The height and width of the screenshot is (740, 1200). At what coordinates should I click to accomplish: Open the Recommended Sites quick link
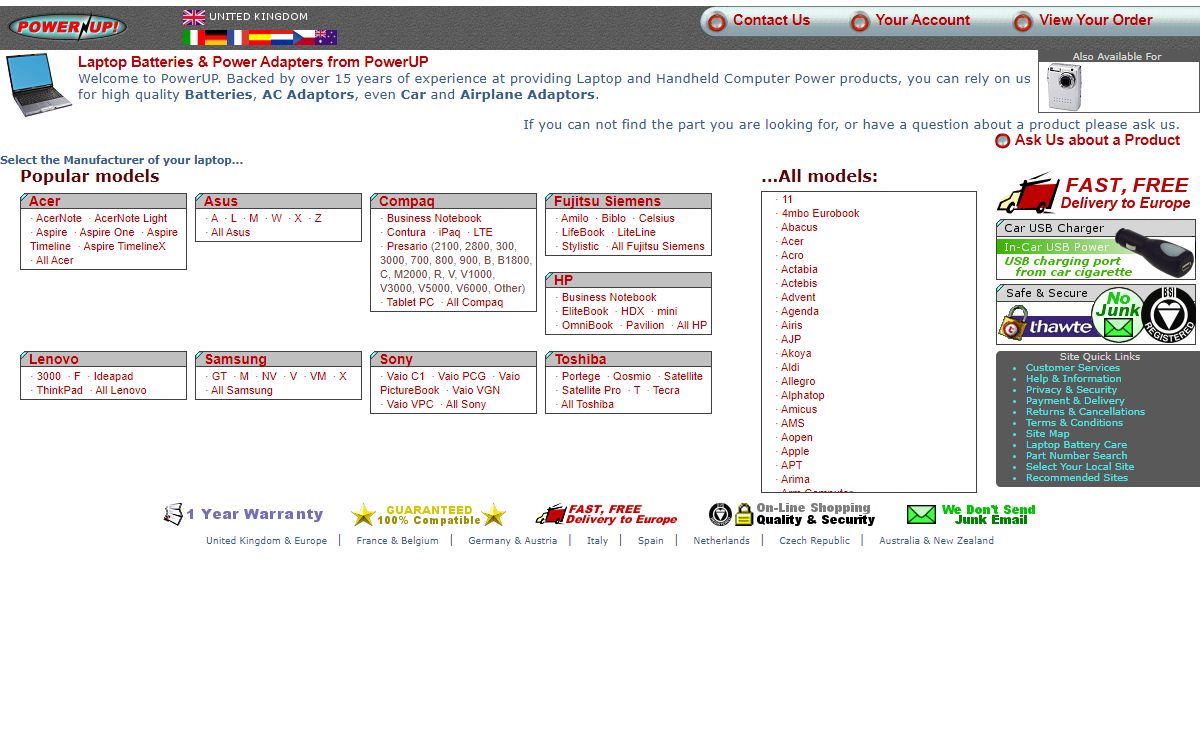pos(1077,478)
